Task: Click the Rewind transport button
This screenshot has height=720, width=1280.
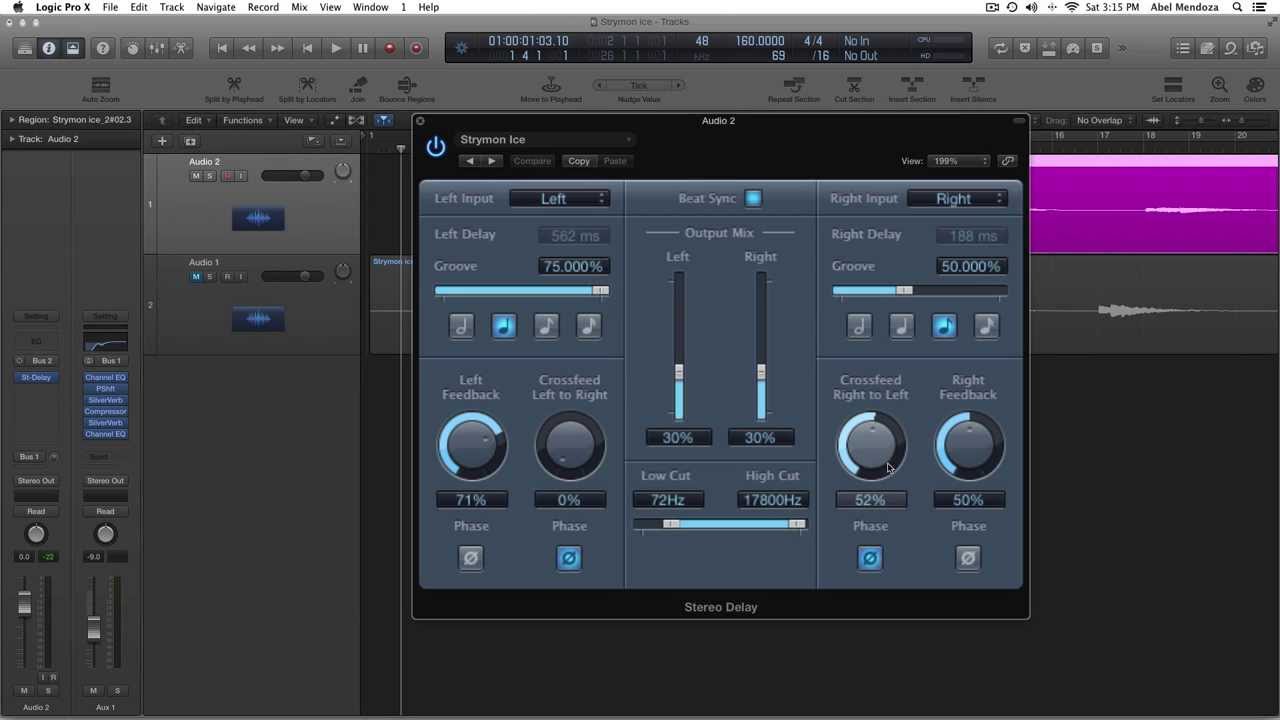Action: (249, 48)
